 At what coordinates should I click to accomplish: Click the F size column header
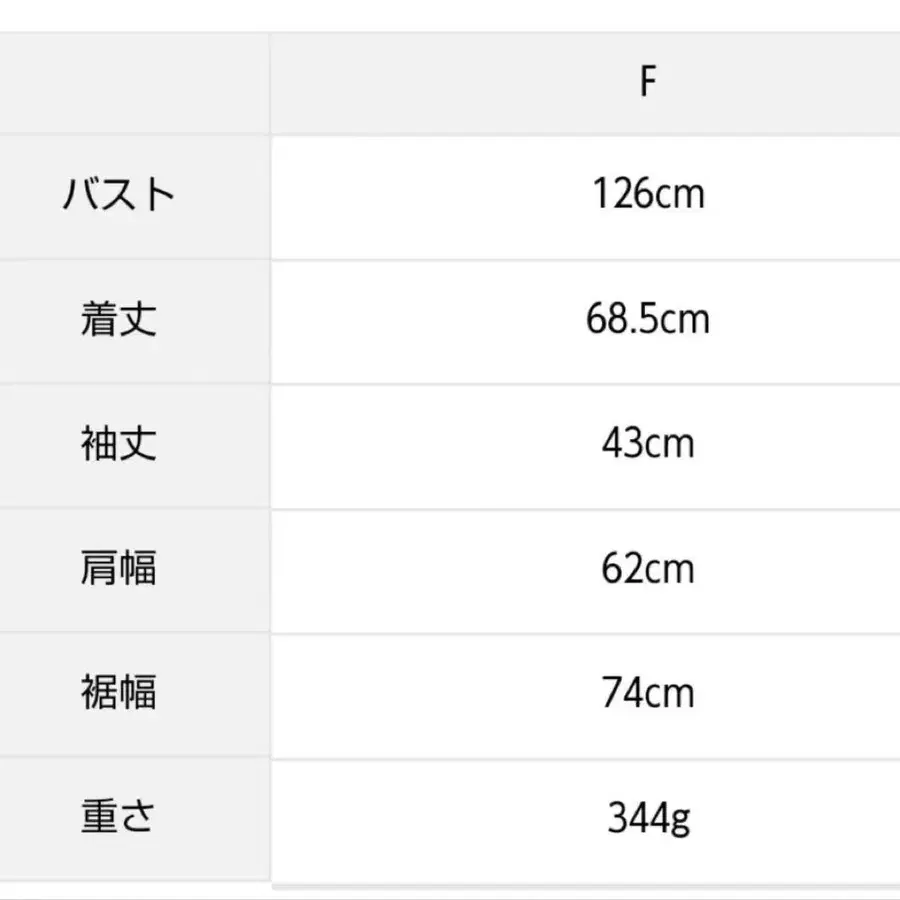(648, 83)
